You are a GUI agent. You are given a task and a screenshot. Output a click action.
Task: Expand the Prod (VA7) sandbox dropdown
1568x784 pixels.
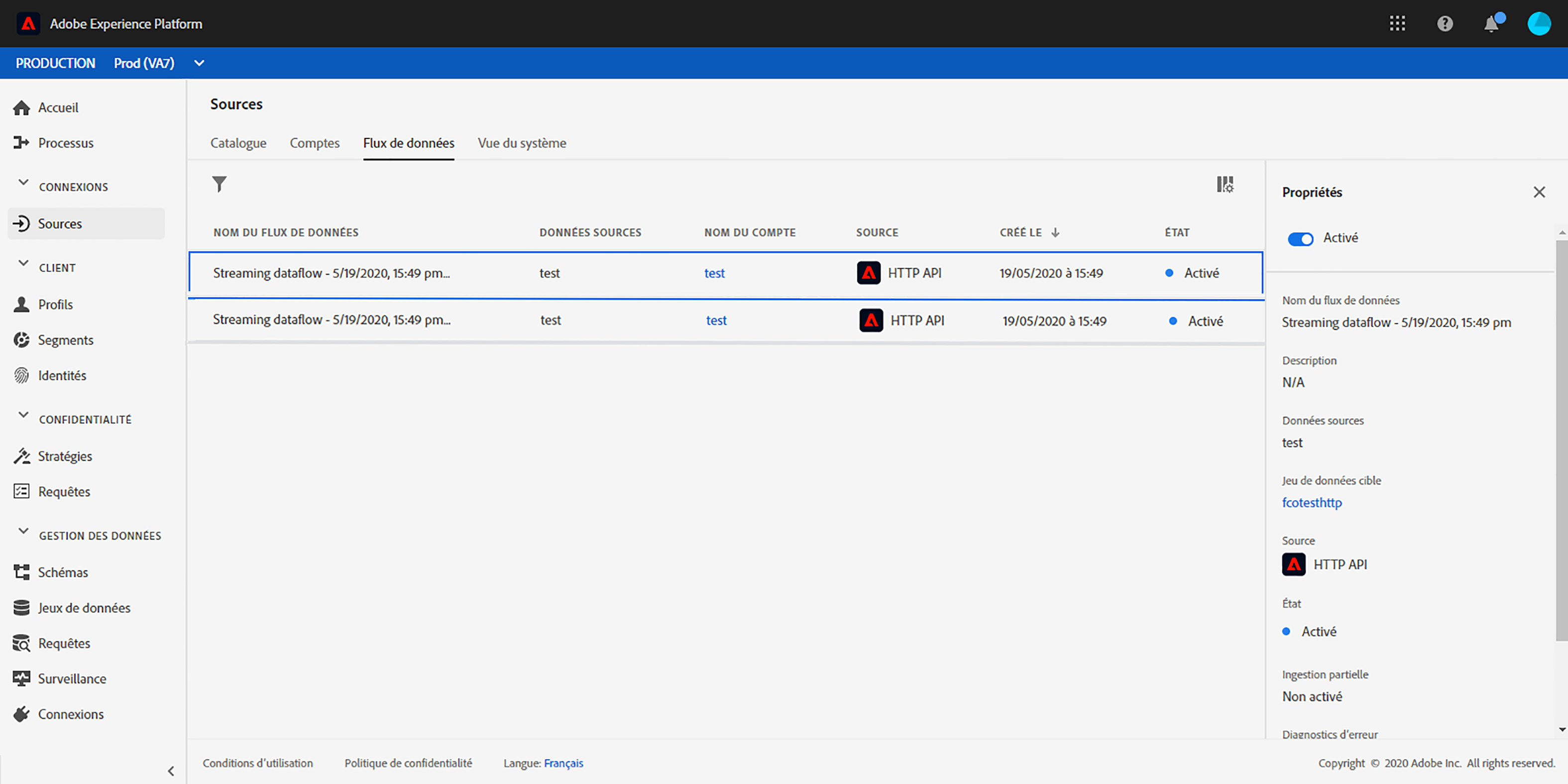click(199, 63)
